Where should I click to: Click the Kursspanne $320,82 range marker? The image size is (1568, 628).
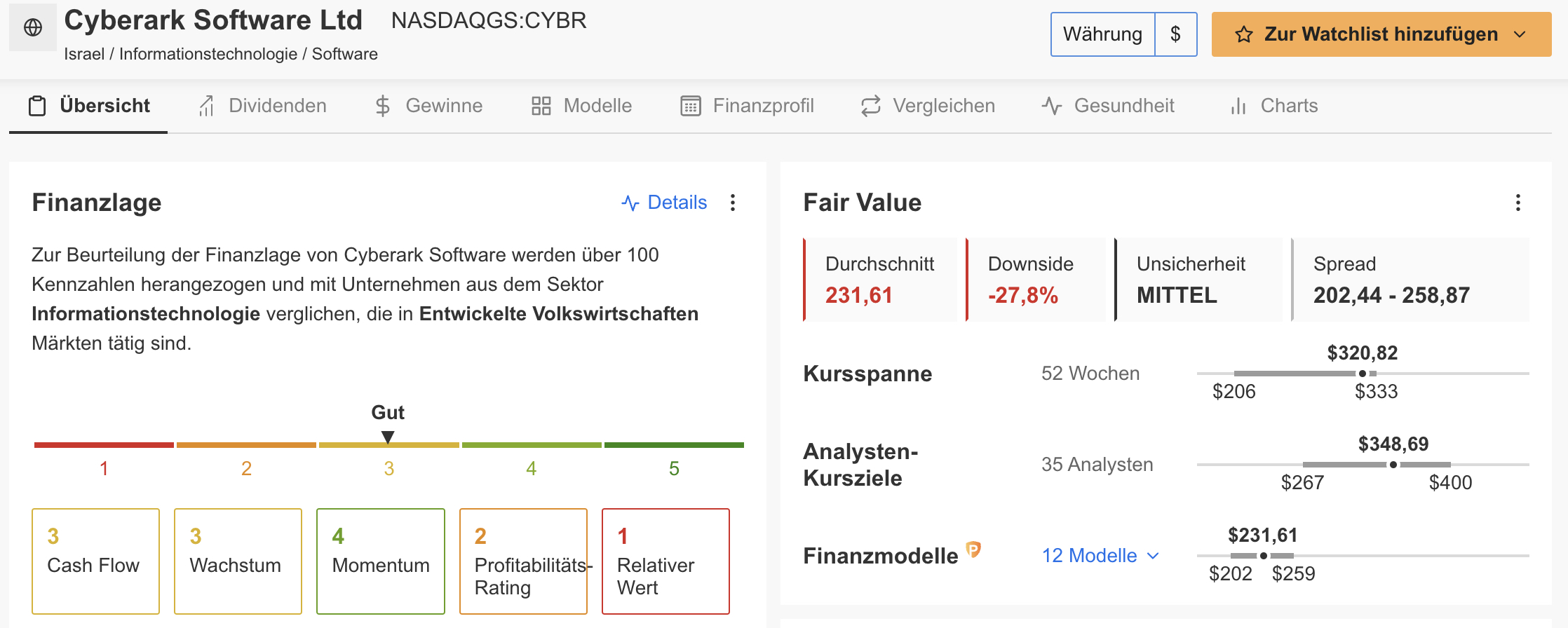[x=1363, y=374]
